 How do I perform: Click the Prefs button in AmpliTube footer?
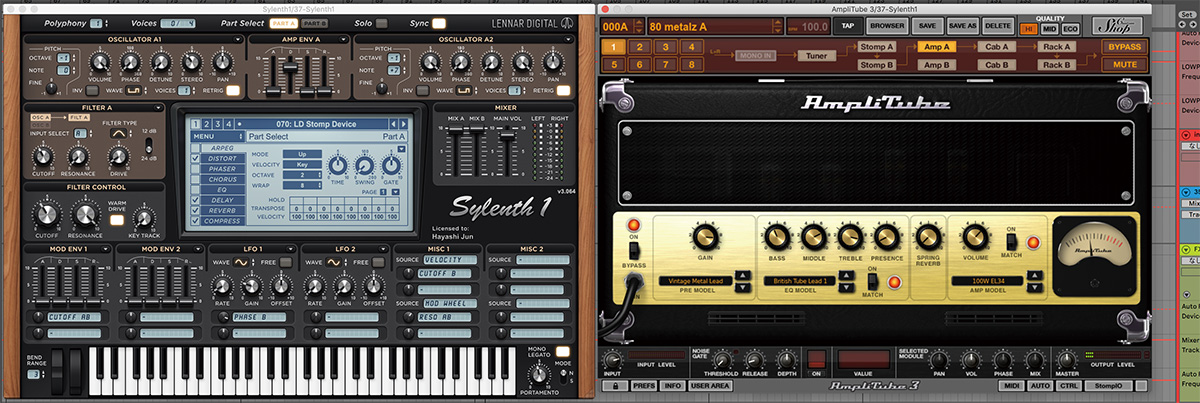point(645,385)
